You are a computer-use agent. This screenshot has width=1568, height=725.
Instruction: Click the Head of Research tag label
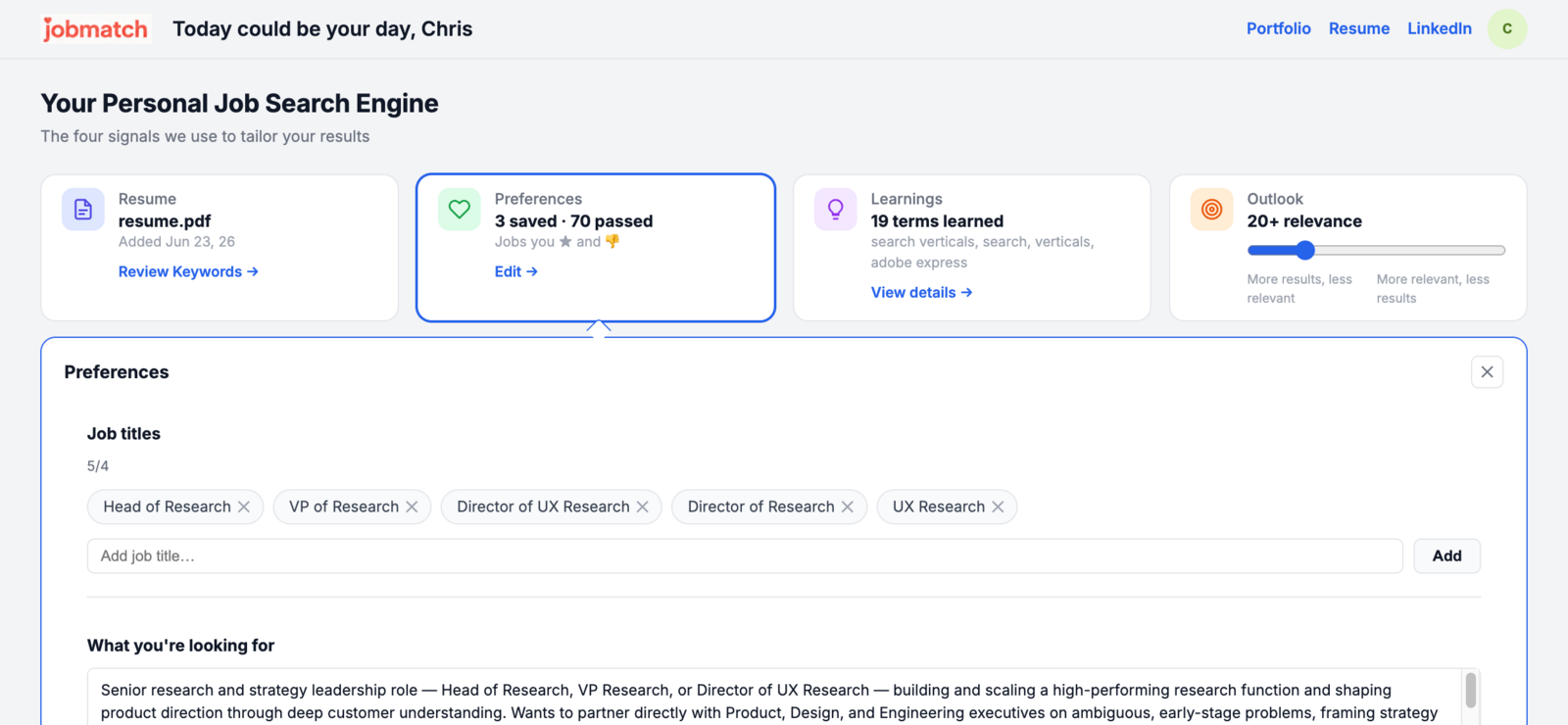[x=167, y=507]
